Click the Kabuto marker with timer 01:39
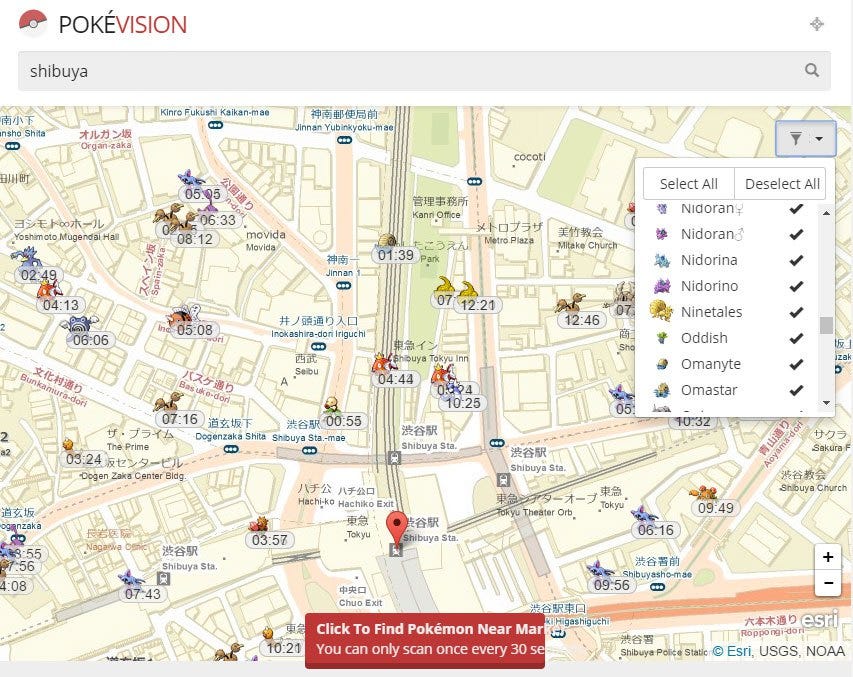Image resolution: width=853 pixels, height=677 pixels. pyautogui.click(x=387, y=242)
